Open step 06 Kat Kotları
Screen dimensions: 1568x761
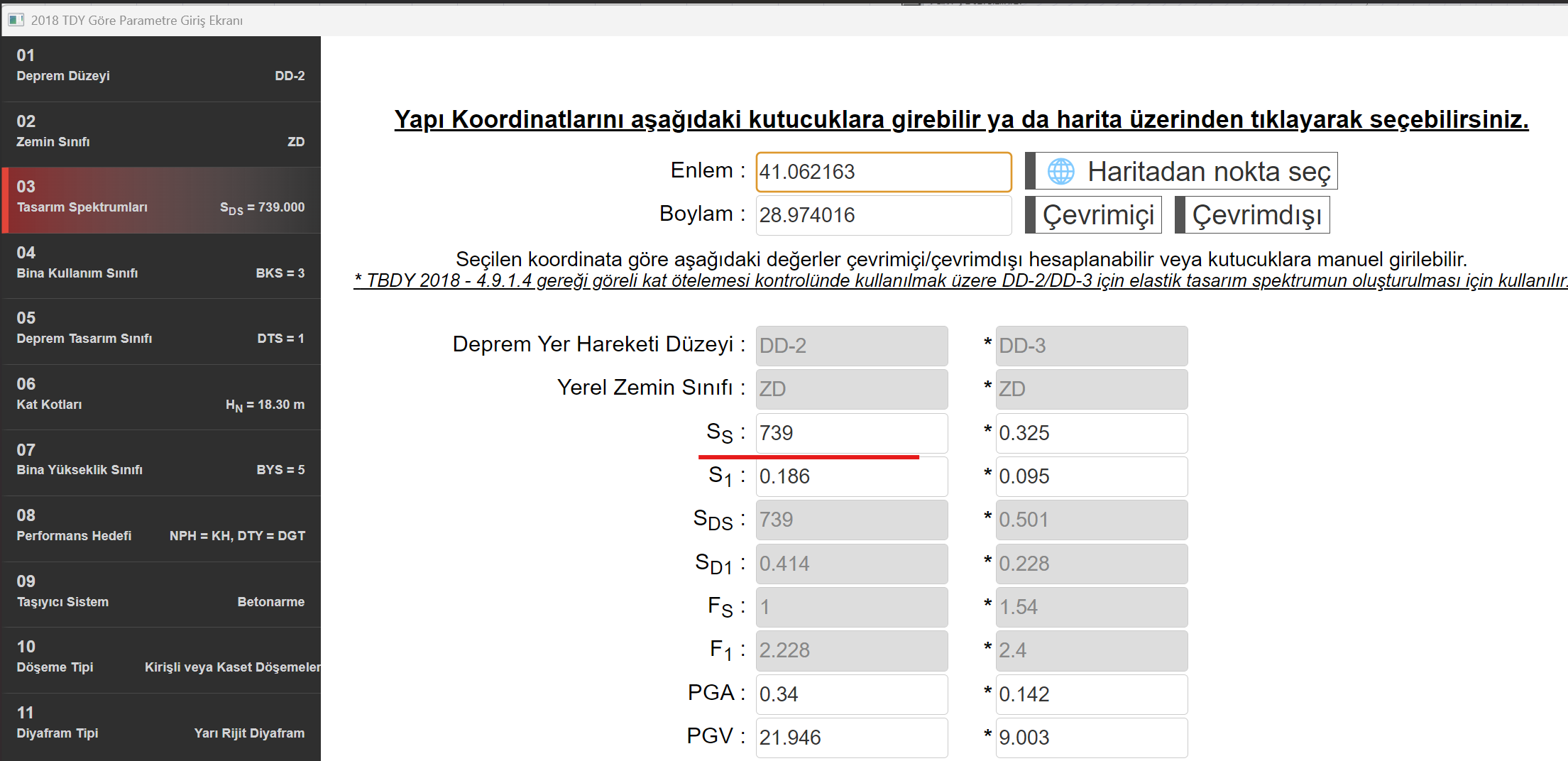161,398
